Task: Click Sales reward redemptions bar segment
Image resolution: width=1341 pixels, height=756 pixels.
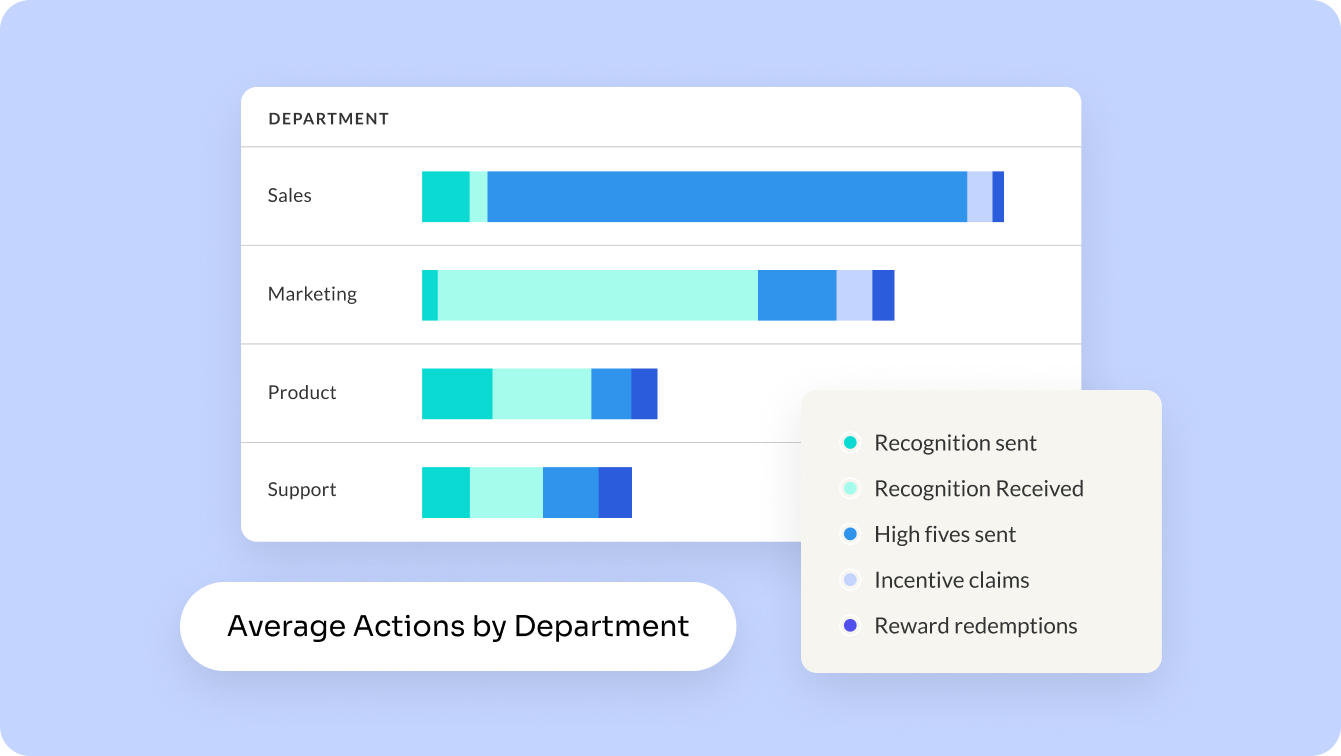Action: tap(998, 197)
